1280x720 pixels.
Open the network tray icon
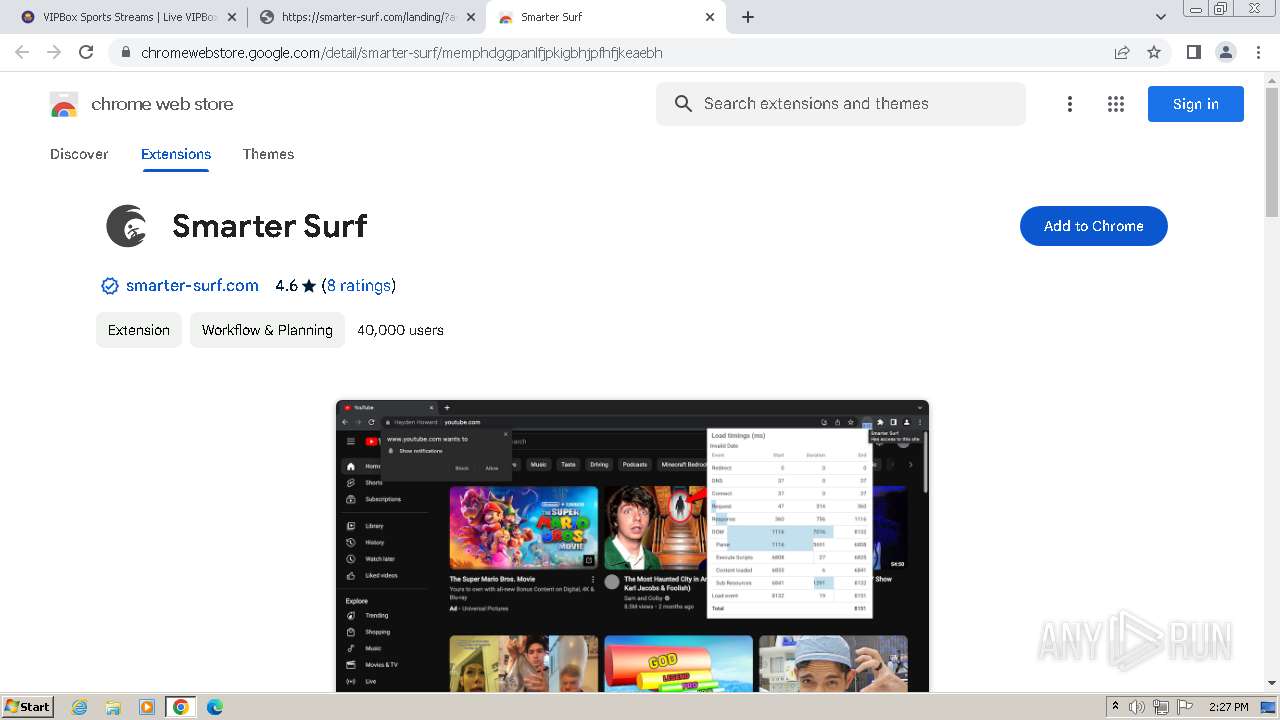click(x=1160, y=707)
